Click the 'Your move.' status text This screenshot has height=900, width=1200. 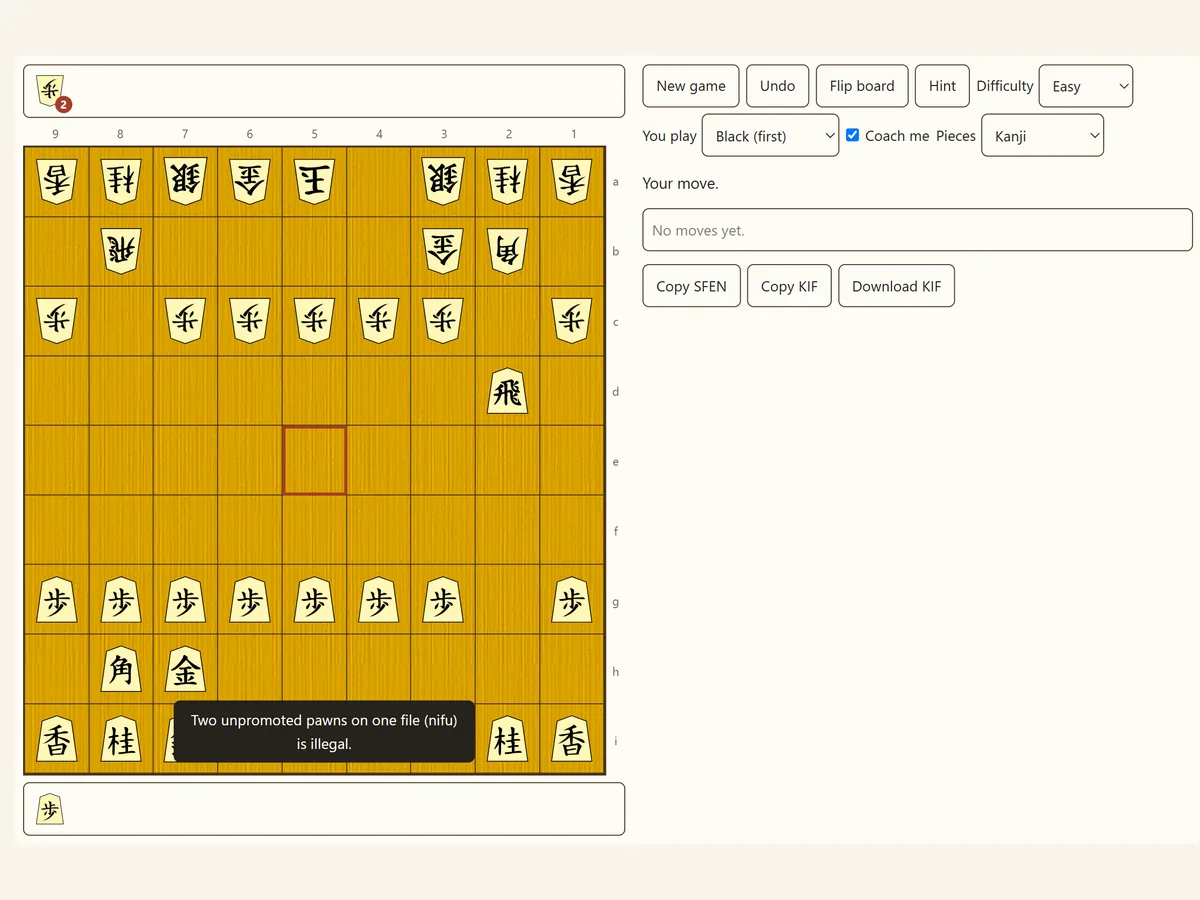680,183
